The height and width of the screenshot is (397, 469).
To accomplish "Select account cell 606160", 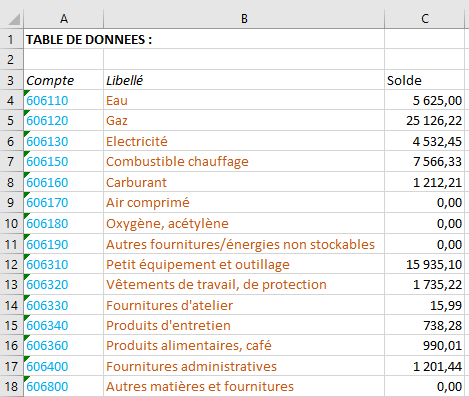I will pos(64,182).
